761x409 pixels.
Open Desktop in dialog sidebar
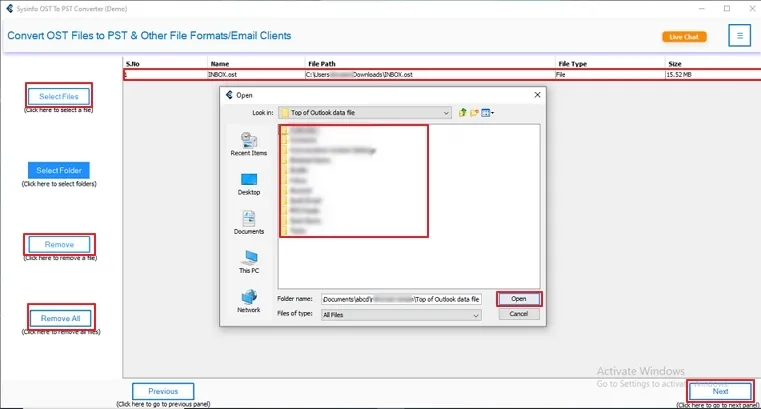tap(248, 184)
